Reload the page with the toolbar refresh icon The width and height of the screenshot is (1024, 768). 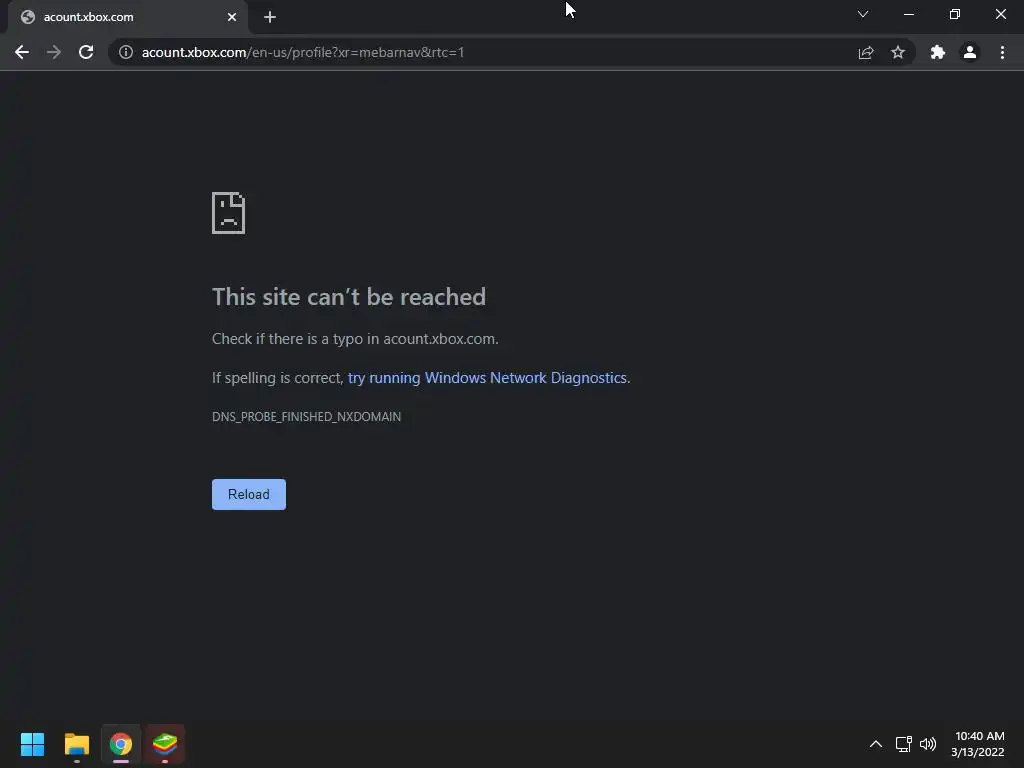point(86,52)
